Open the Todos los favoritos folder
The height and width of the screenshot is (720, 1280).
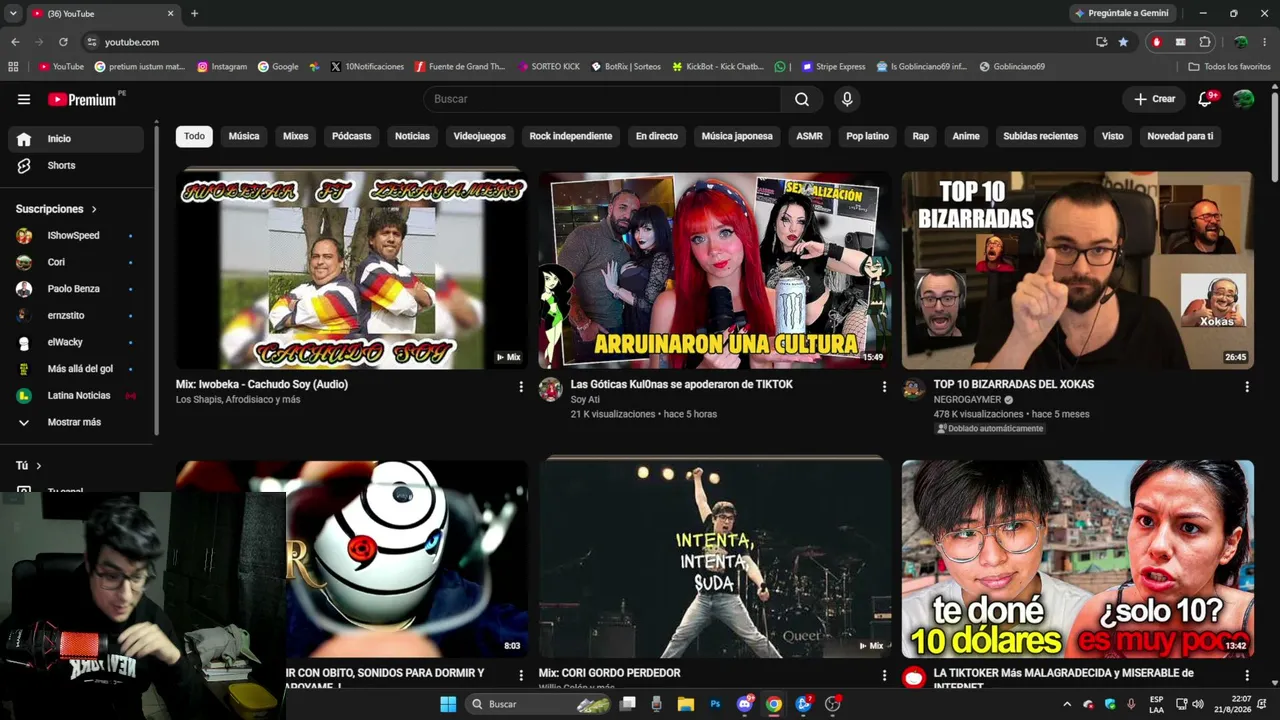tap(1229, 67)
